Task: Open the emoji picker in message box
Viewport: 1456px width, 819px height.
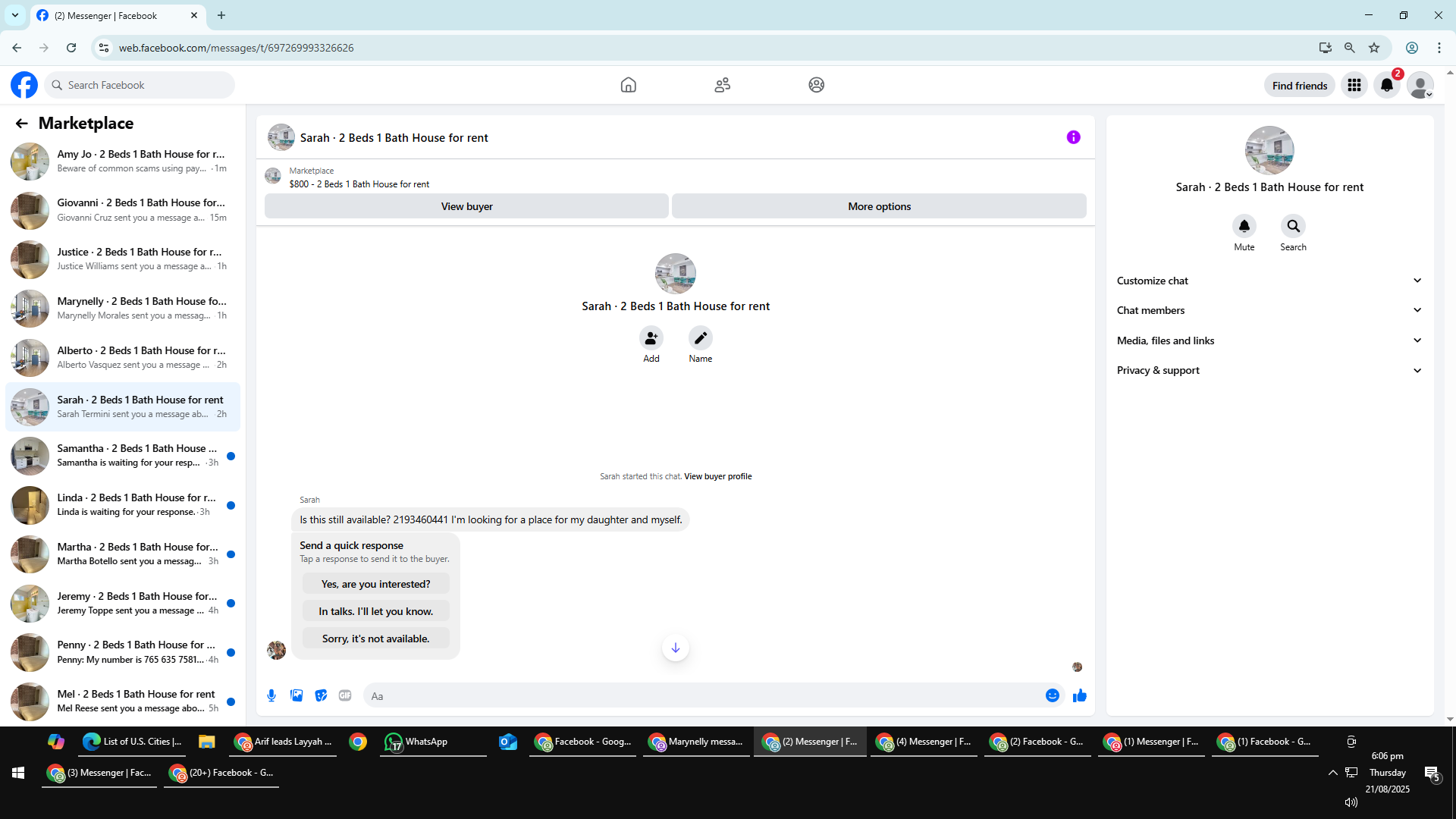Action: coord(1052,695)
